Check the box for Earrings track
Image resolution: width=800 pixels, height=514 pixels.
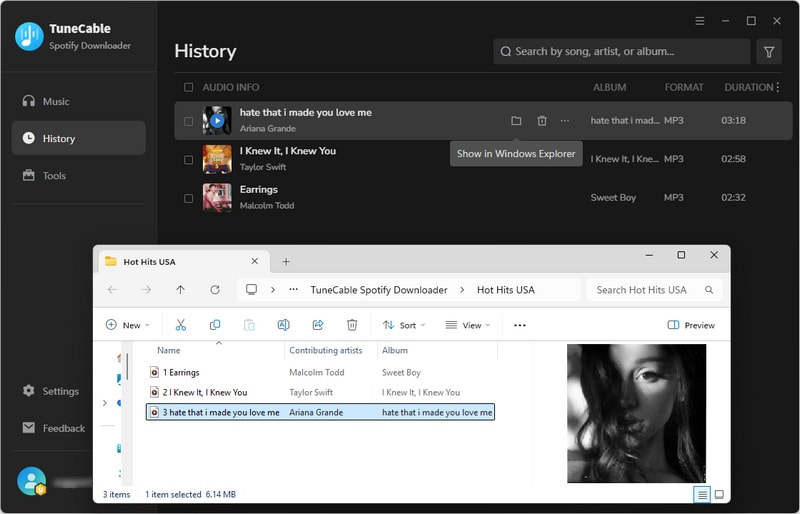[188, 198]
